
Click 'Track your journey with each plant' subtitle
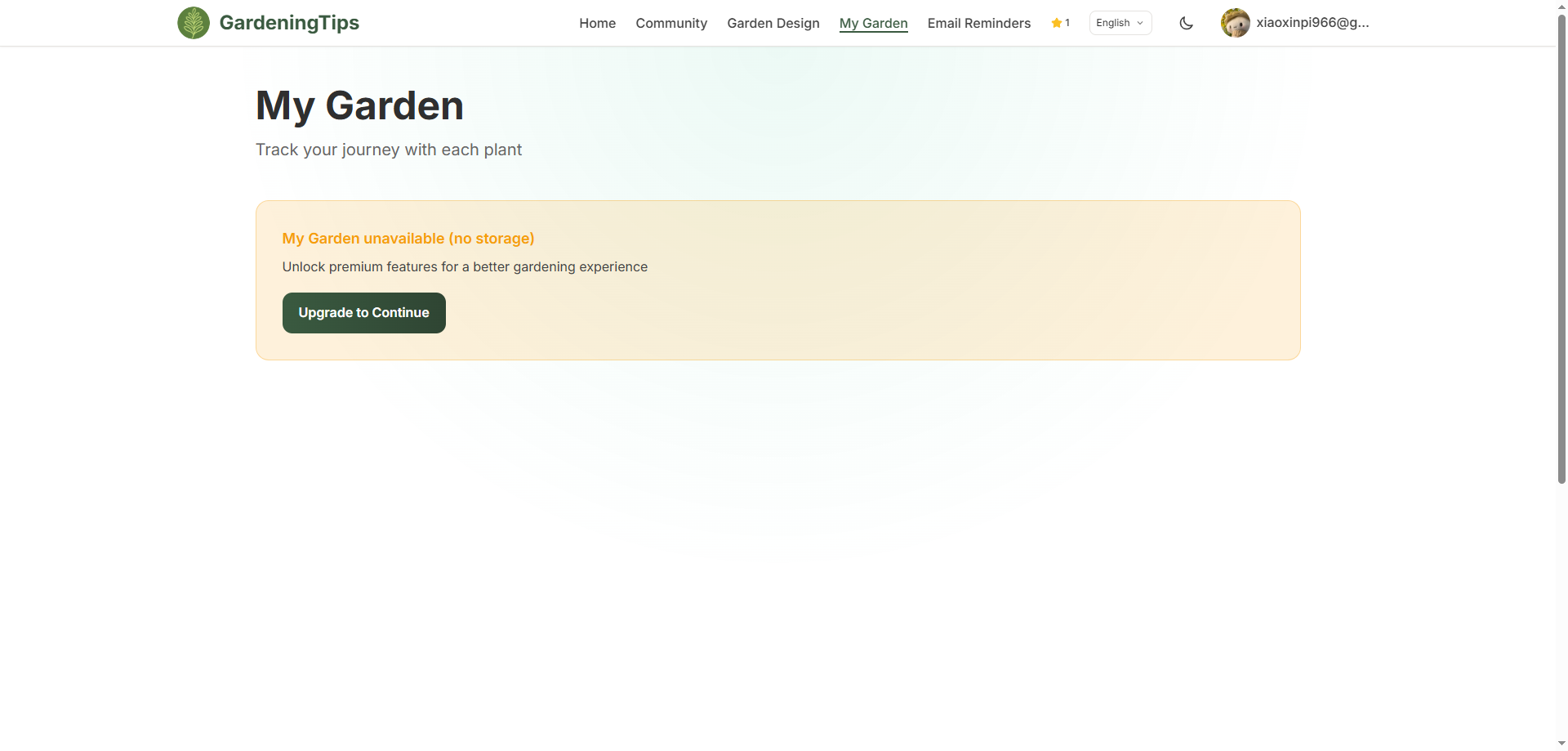pos(389,150)
